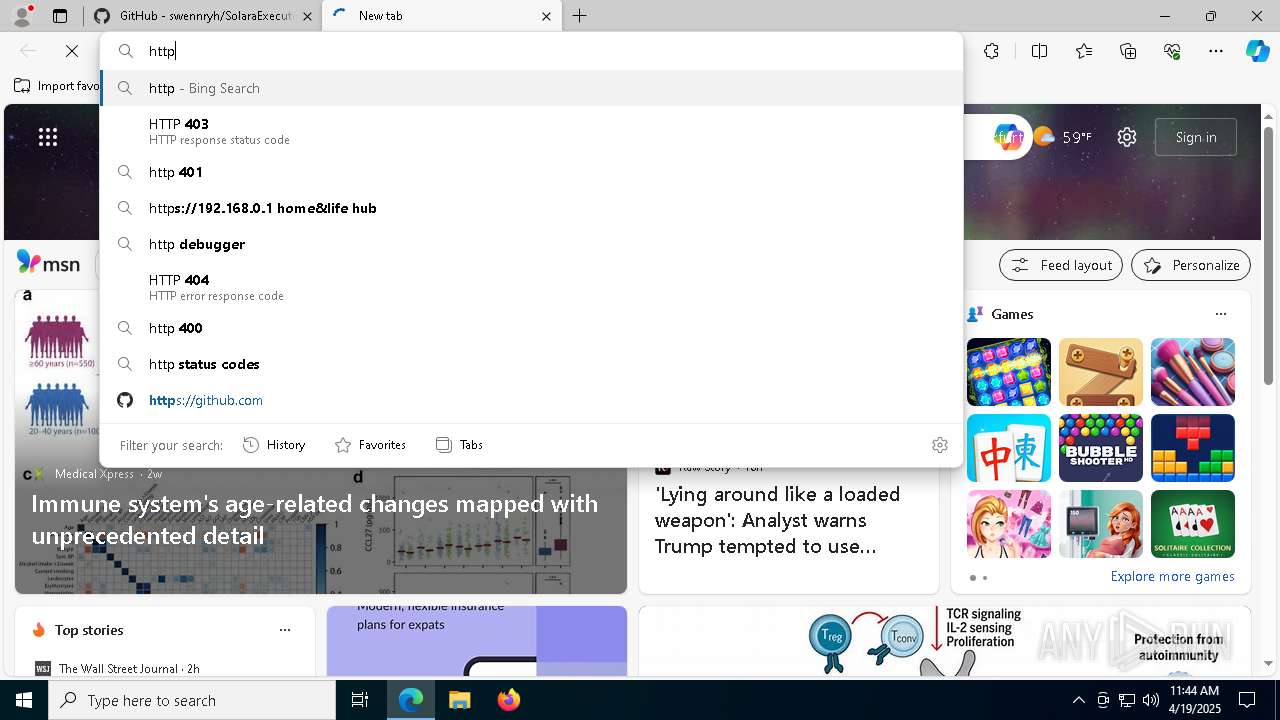The width and height of the screenshot is (1280, 720).
Task: Filter search by Tabs
Action: coord(459,445)
